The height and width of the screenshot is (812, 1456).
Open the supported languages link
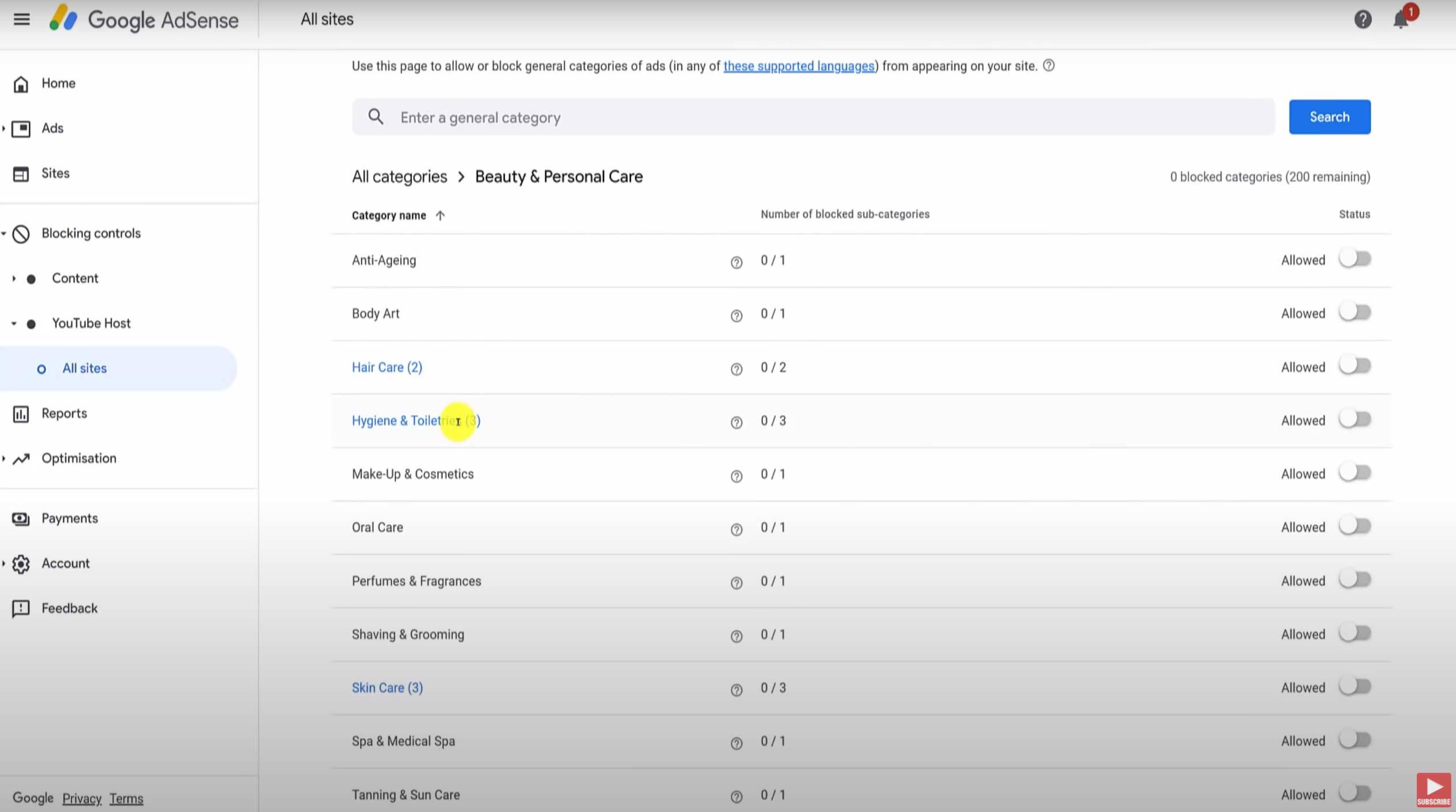798,66
